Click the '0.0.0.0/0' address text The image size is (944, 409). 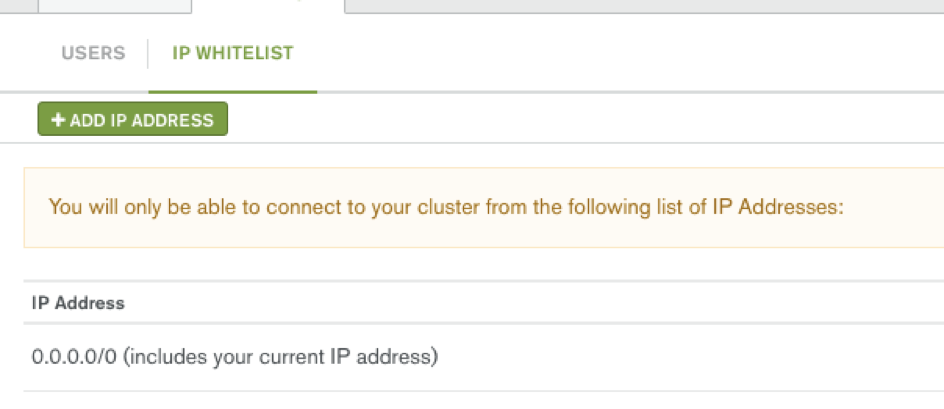(75, 357)
